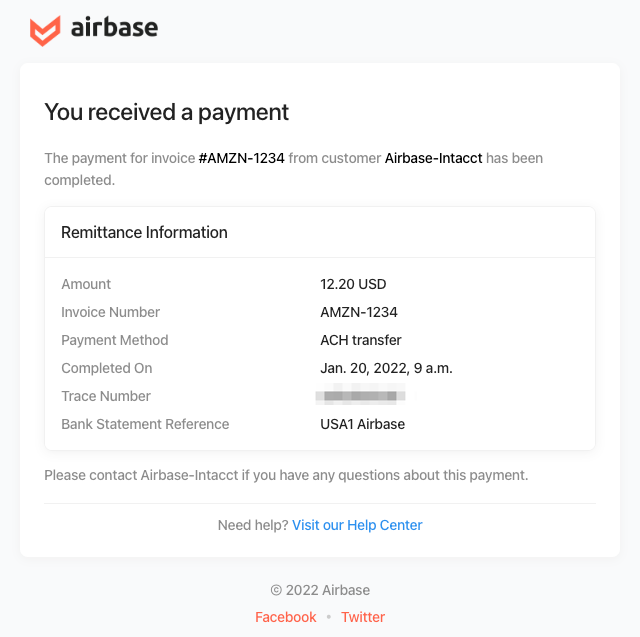Click the Bank Statement Reference label
The width and height of the screenshot is (640, 637).
[145, 424]
